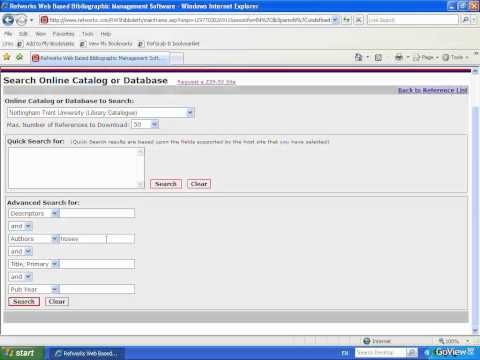Click the Windows Start button

tap(21, 353)
